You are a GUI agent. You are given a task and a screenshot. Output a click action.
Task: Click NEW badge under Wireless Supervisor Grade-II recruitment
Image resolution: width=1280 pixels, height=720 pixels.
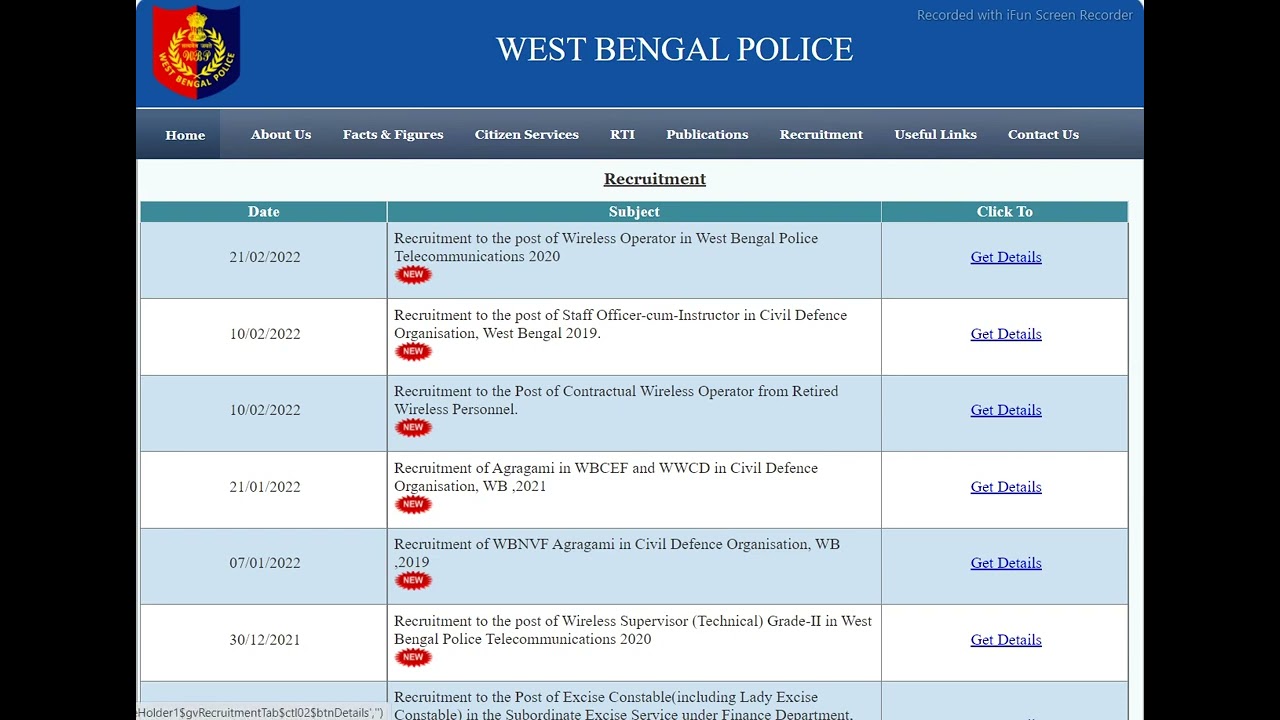click(413, 658)
